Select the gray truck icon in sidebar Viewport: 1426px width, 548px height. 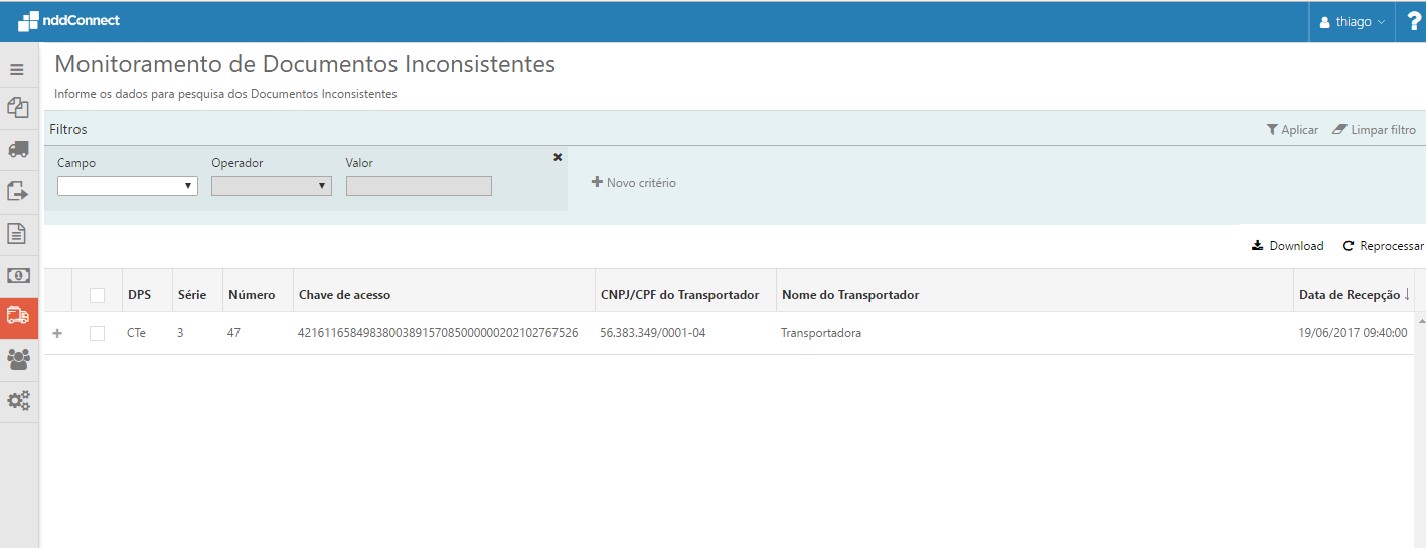(x=17, y=149)
